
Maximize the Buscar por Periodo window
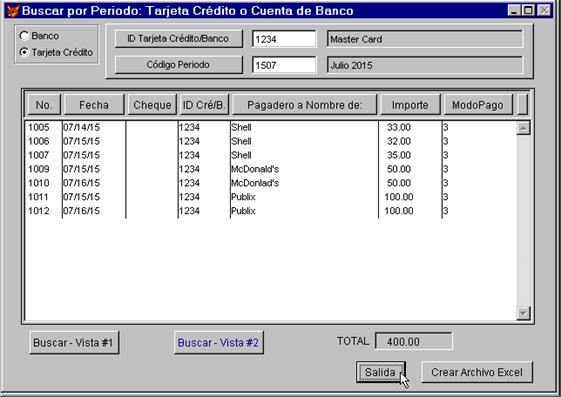click(528, 10)
